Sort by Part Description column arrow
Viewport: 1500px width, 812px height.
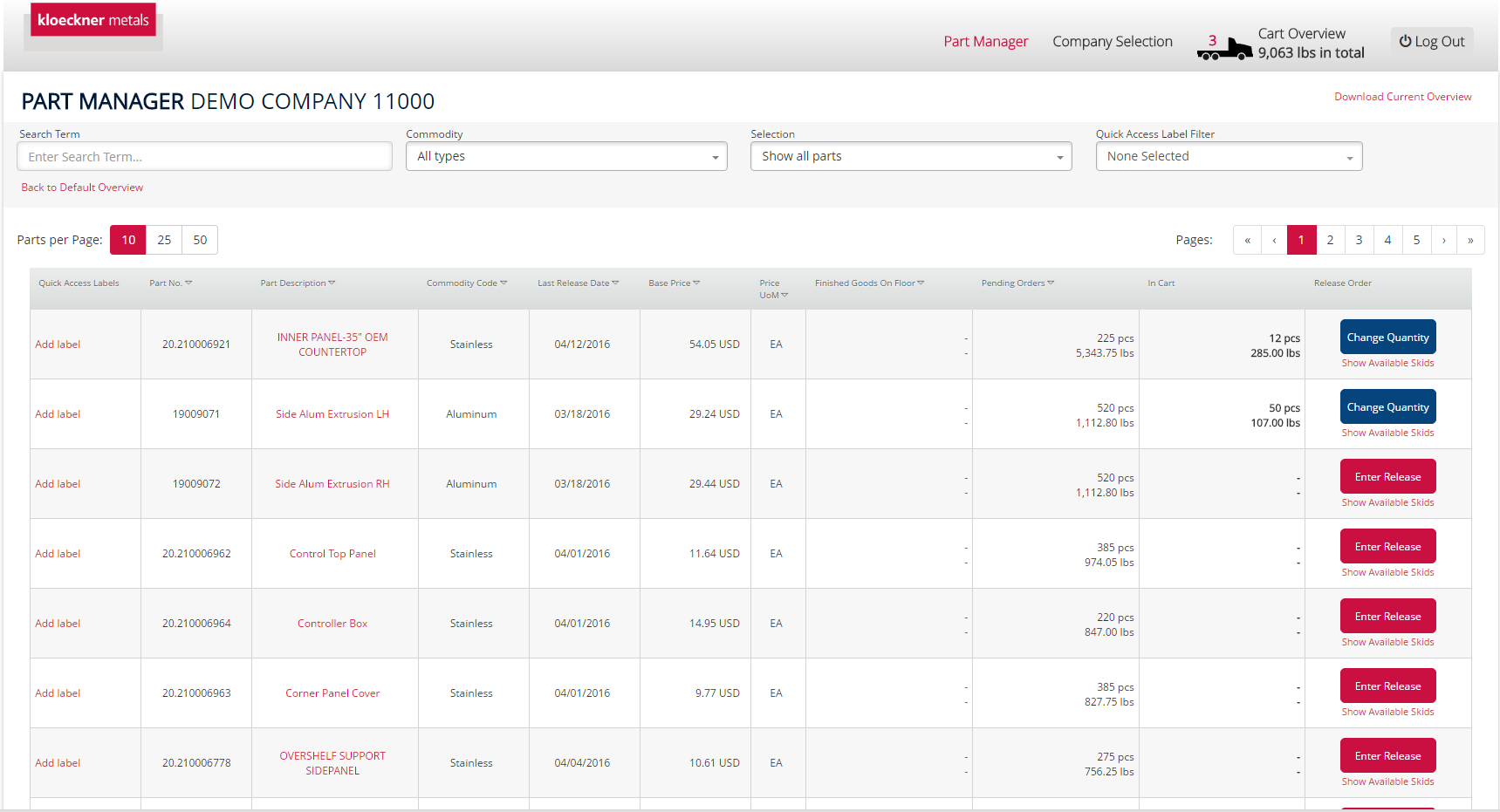(332, 283)
